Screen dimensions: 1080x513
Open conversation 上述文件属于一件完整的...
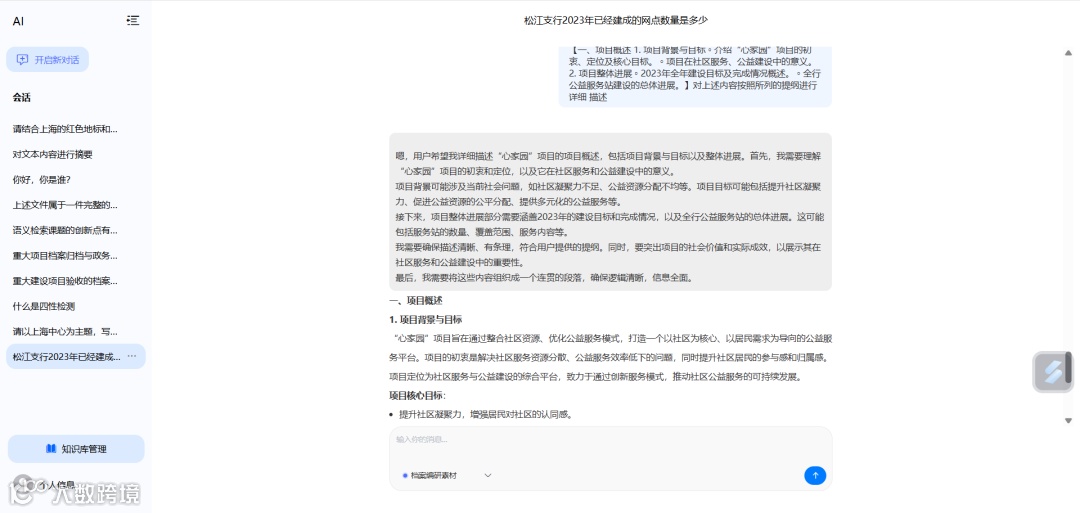point(65,205)
